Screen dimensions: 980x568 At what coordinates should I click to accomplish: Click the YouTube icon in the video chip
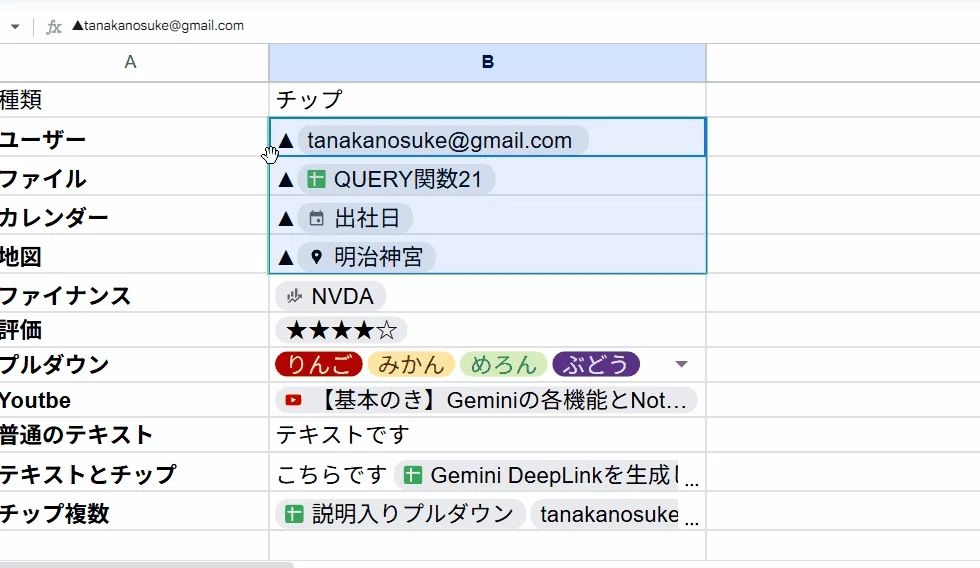(x=293, y=400)
